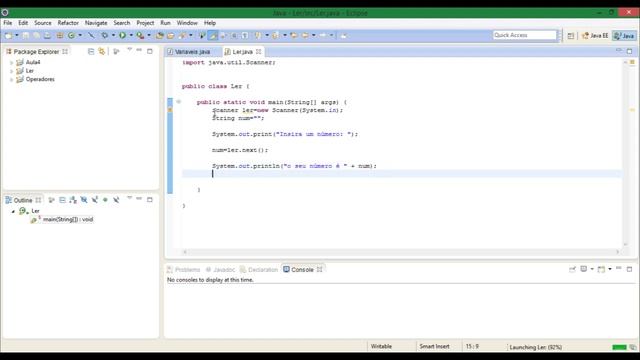This screenshot has height=360, width=640.
Task: Toggle Hide Local Types in Outline
Action: (x=116, y=200)
